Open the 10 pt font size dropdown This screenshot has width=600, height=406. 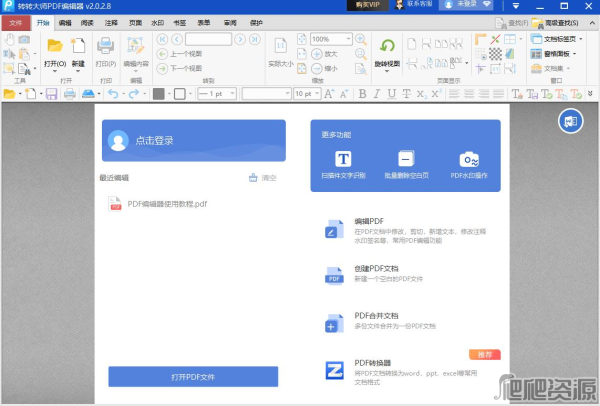pos(317,94)
